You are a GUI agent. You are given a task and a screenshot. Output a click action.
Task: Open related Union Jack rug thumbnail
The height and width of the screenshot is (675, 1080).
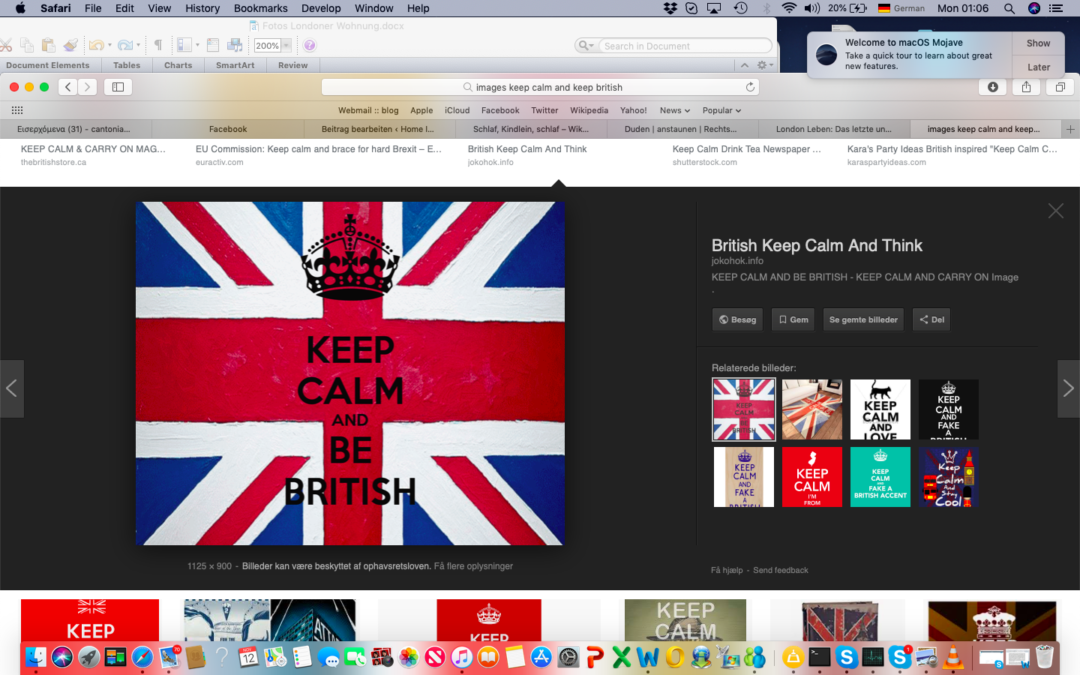(811, 409)
